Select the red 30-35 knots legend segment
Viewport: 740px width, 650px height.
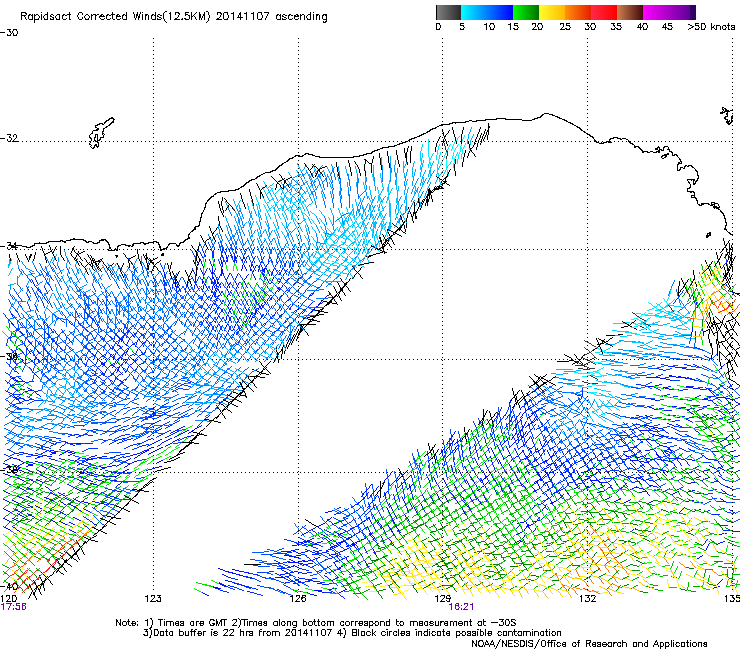[x=604, y=12]
